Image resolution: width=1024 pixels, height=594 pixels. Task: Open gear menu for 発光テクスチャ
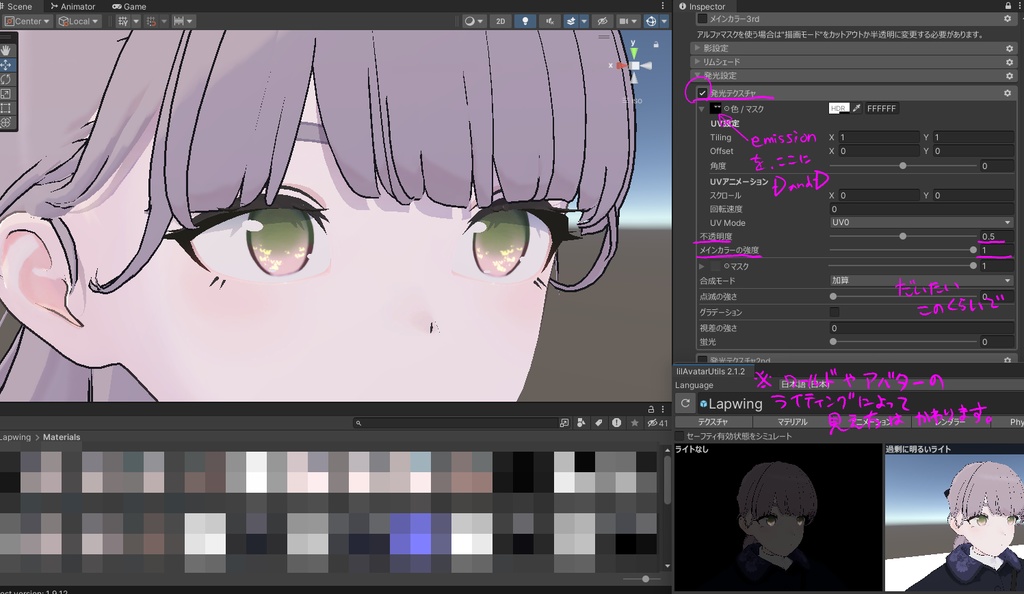click(1008, 93)
